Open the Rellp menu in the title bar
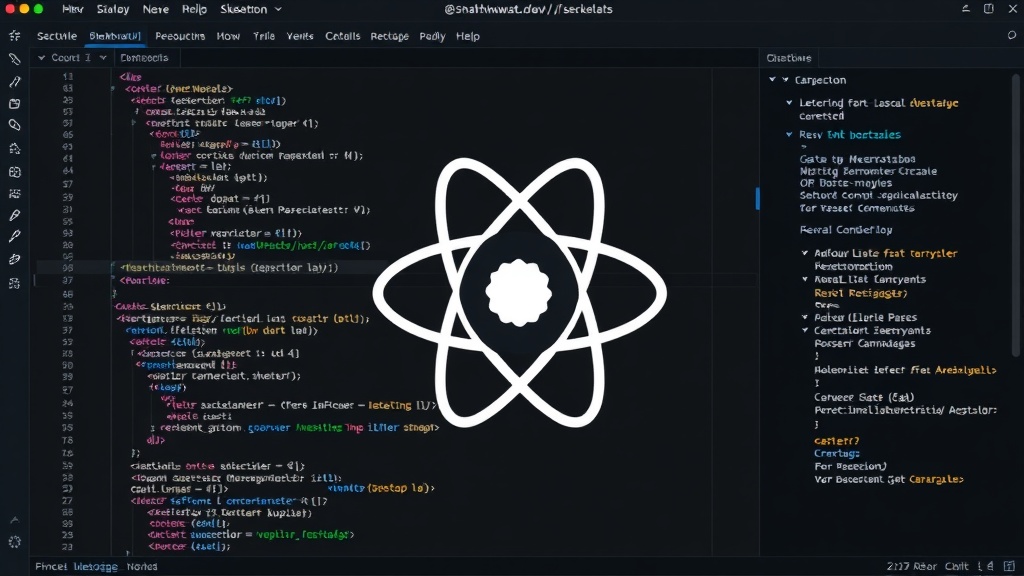 [x=194, y=9]
